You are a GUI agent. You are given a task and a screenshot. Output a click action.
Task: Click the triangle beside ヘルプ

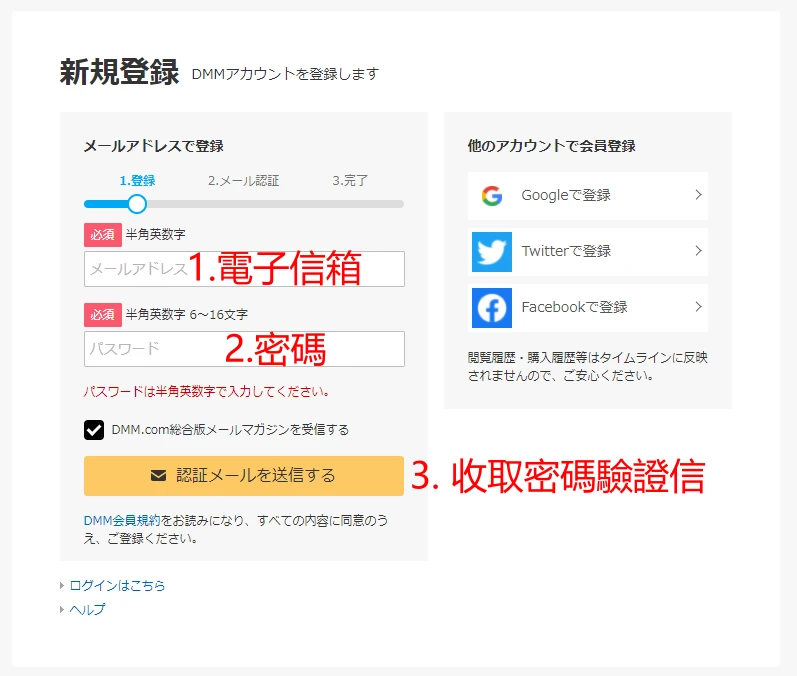coord(62,609)
